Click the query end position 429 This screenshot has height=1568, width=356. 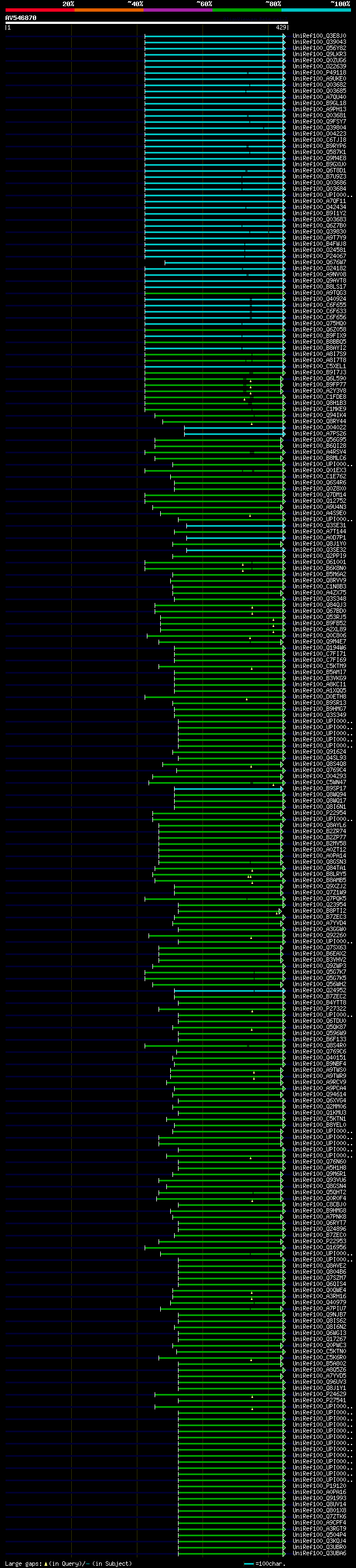pyautogui.click(x=280, y=27)
